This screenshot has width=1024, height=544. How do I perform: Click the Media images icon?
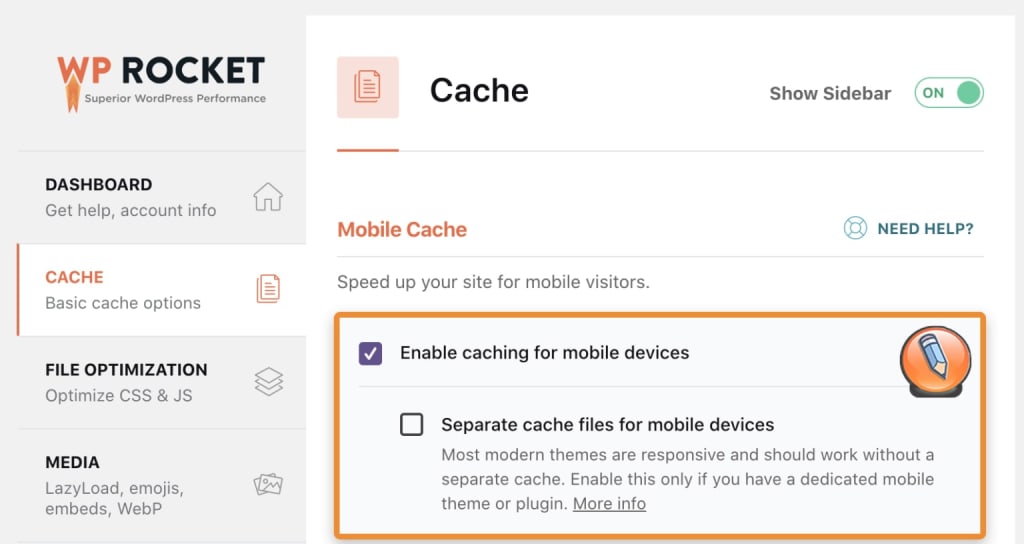tap(268, 485)
